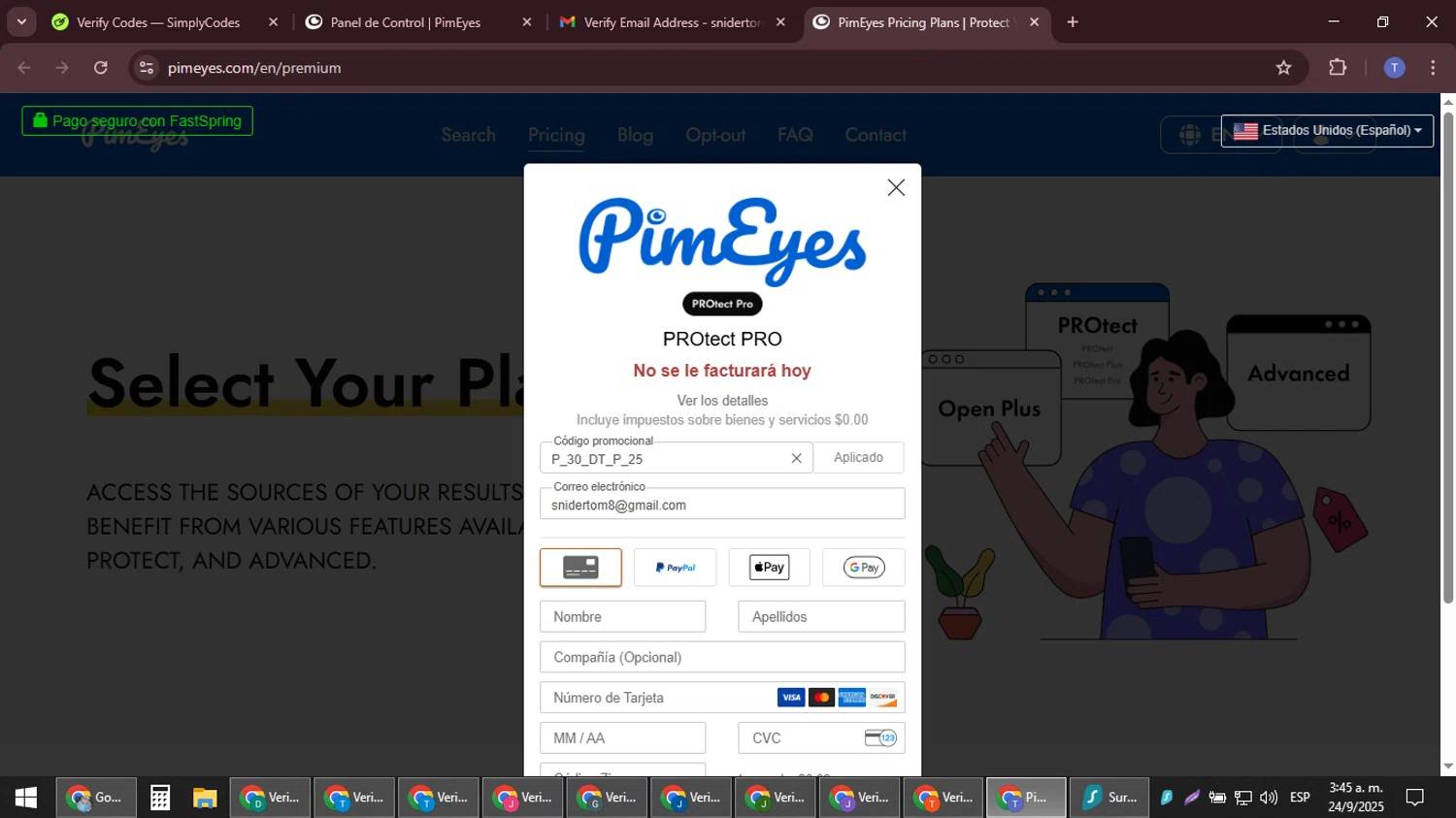Open a new browser tab
Viewport: 1456px width, 818px height.
(x=1073, y=22)
